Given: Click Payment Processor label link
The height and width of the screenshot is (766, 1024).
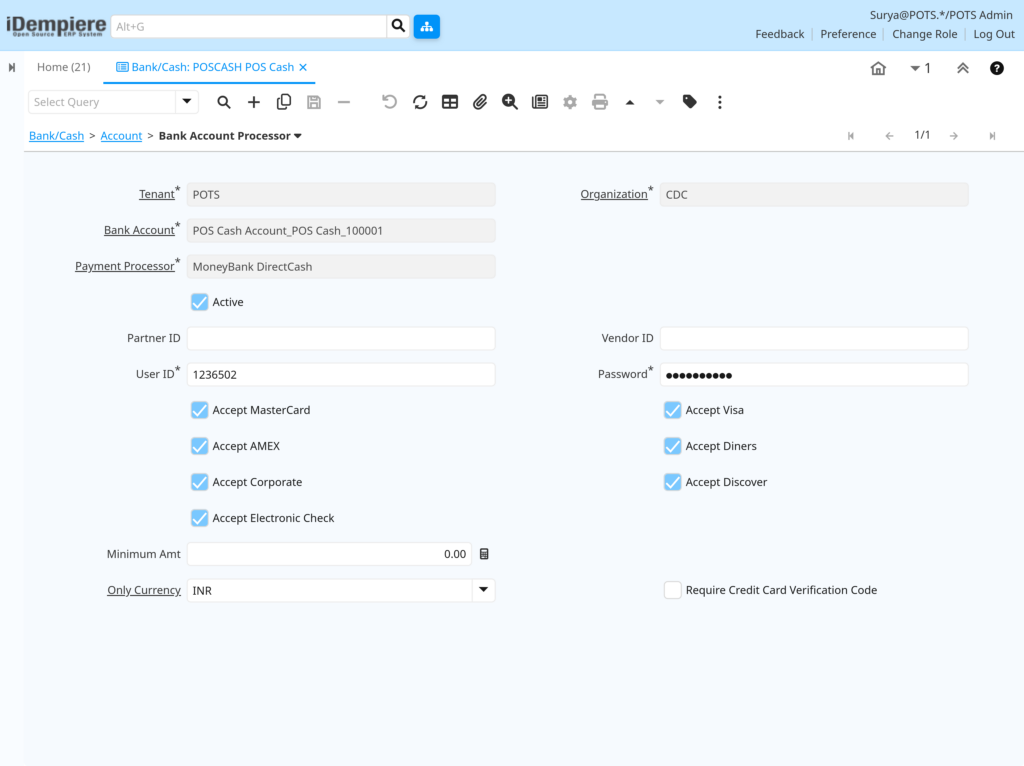Looking at the screenshot, I should pos(125,266).
